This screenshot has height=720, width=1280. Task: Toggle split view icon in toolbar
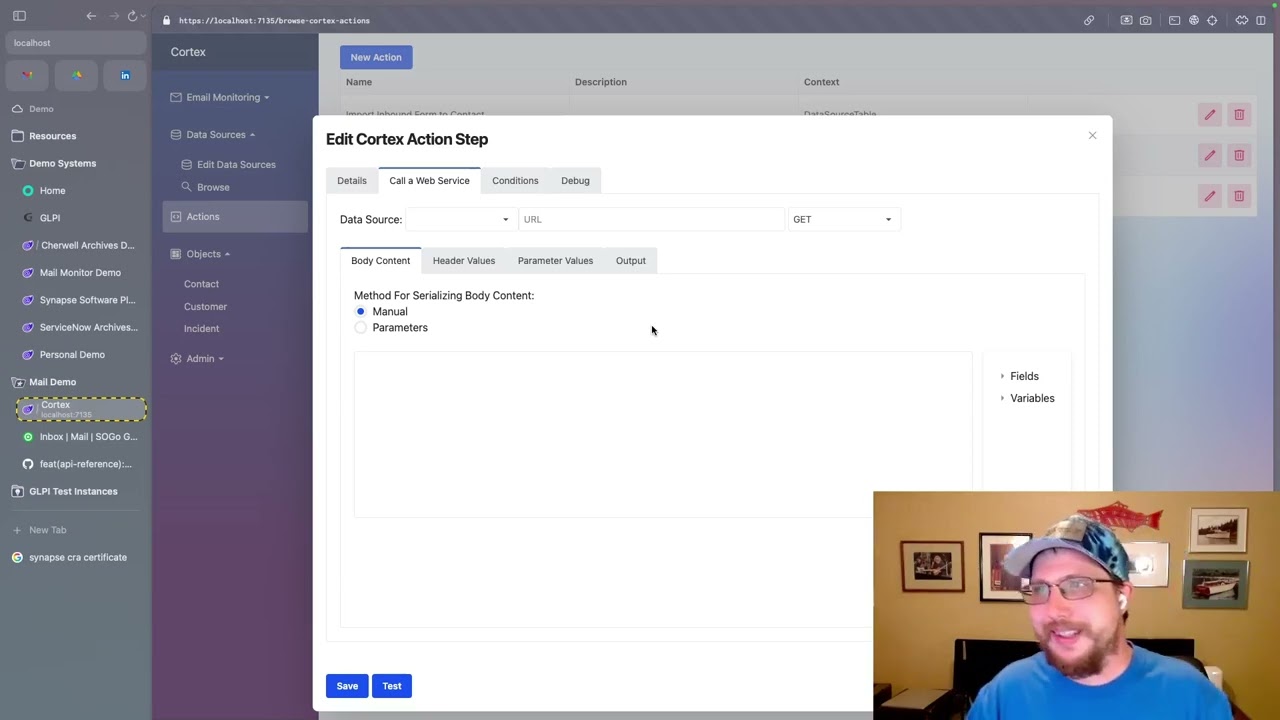[x=1261, y=20]
